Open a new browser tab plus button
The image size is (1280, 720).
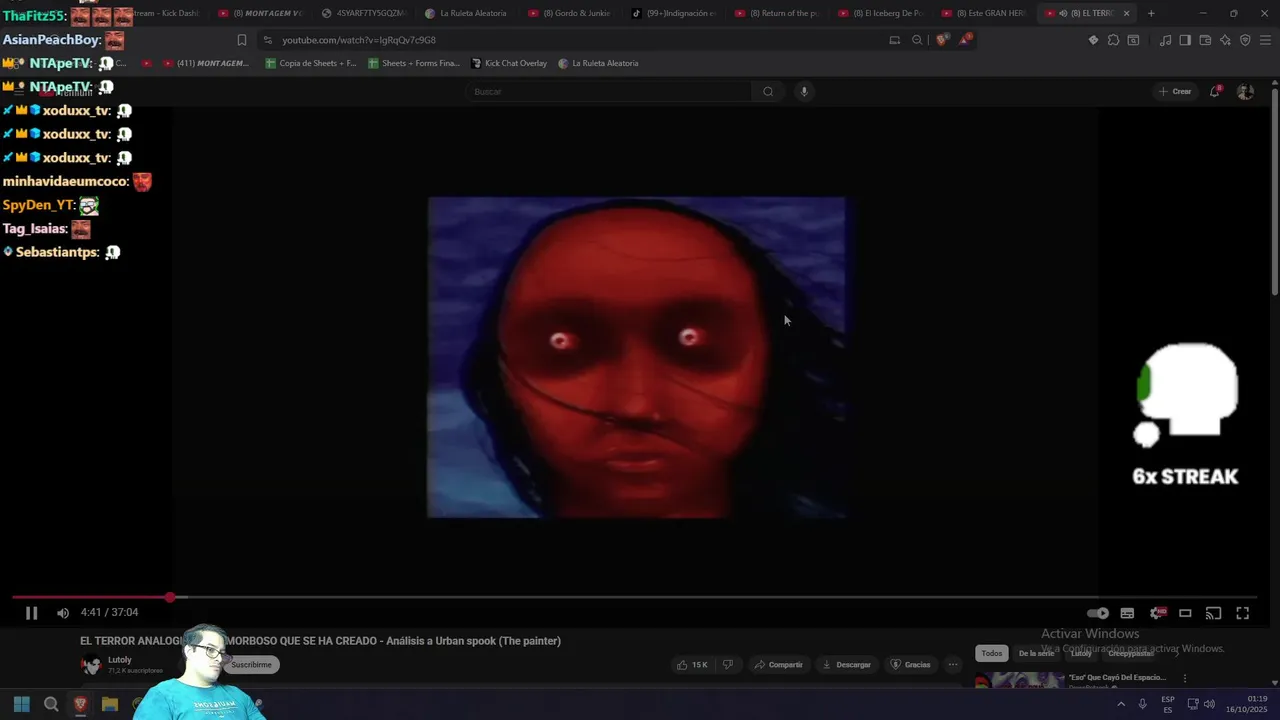[x=1151, y=13]
